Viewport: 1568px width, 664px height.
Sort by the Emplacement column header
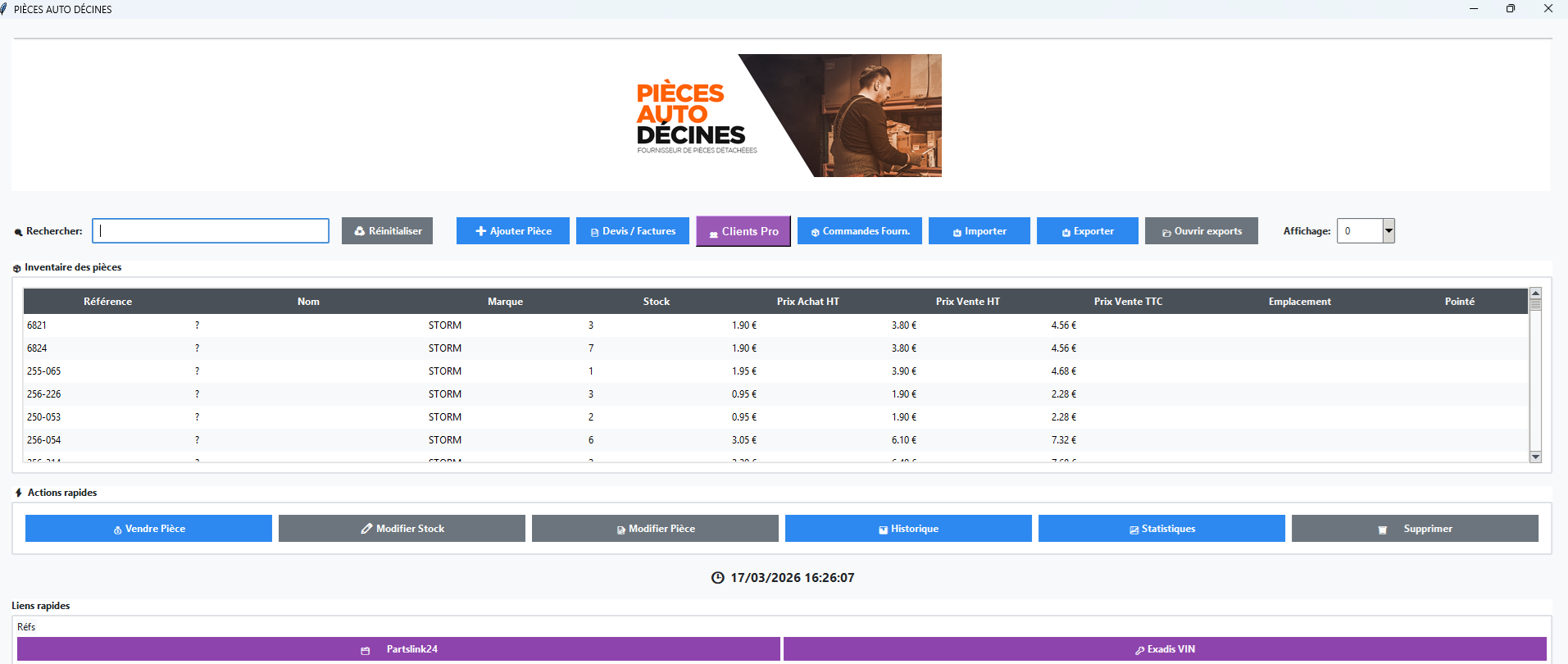(1300, 302)
